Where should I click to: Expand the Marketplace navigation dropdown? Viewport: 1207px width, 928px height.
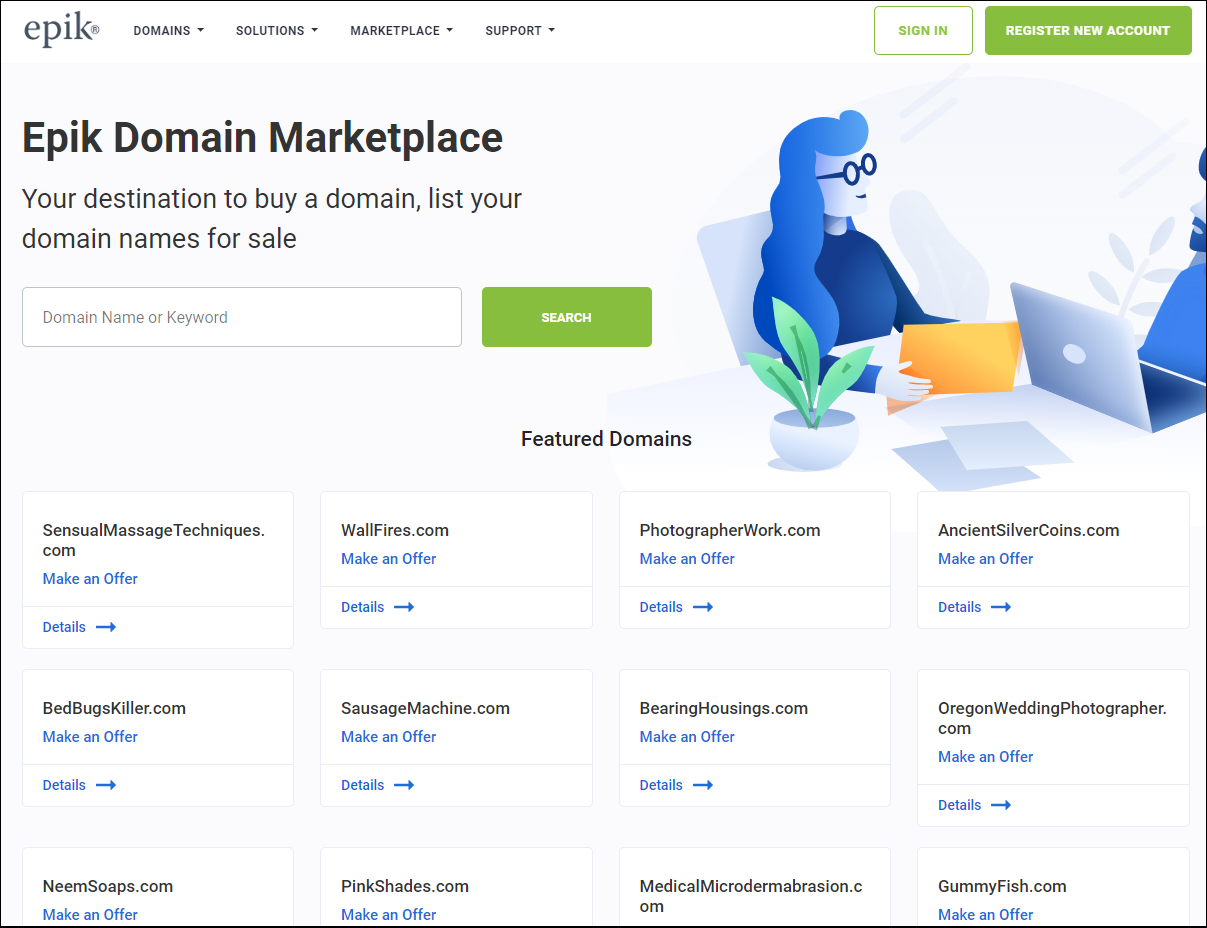401,31
